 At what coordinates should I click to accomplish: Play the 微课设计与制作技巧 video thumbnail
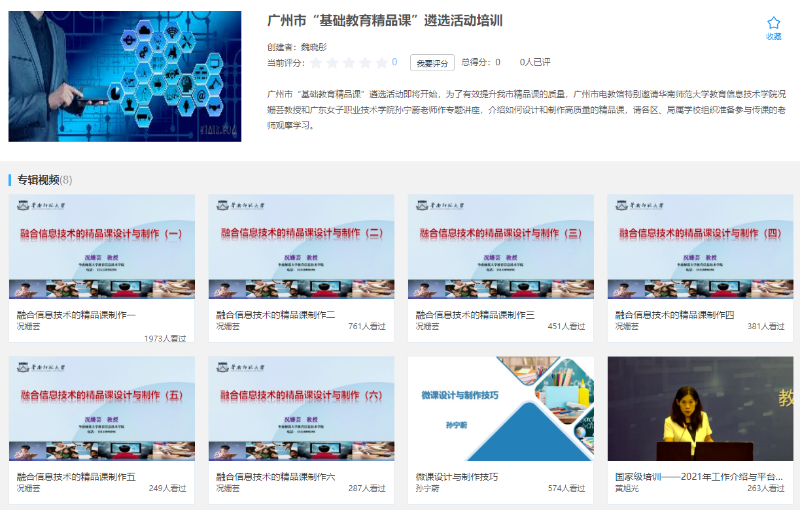pyautogui.click(x=500, y=409)
